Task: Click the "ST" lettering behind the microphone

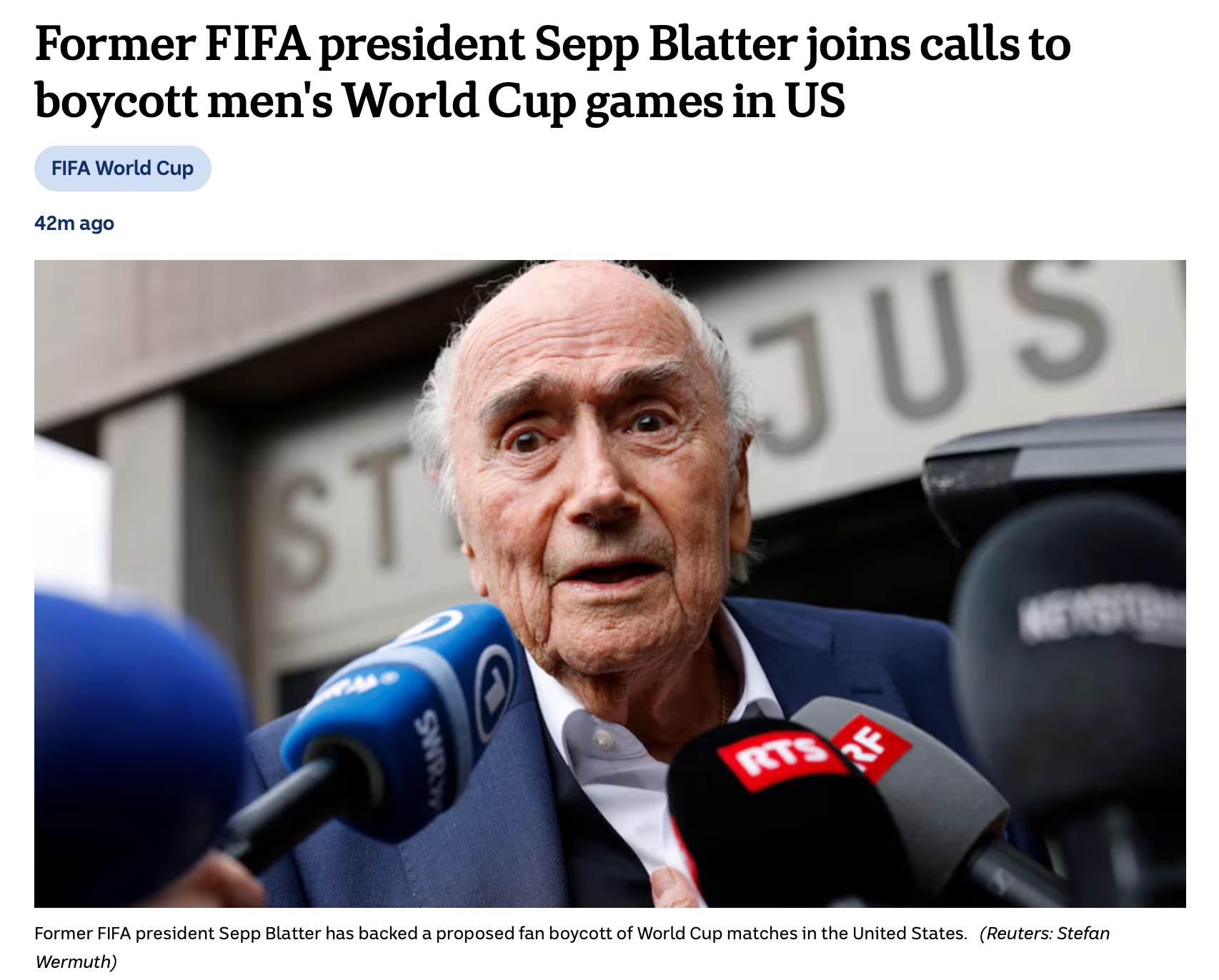Action: [x=343, y=507]
